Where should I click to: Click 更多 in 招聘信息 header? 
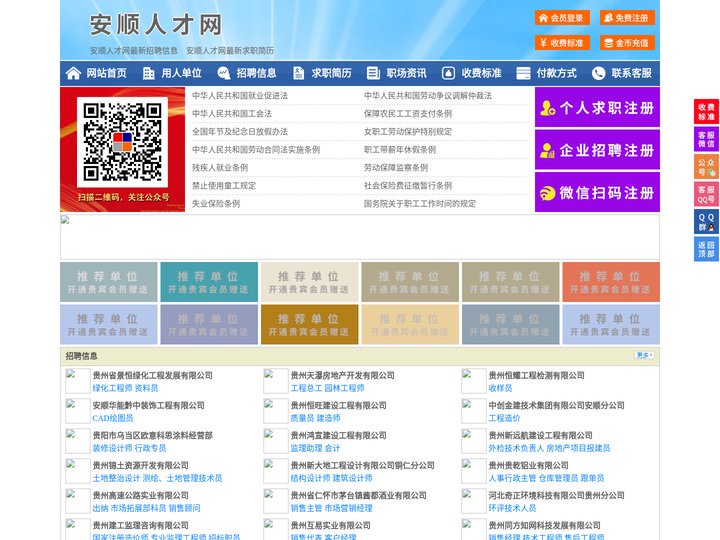(644, 355)
